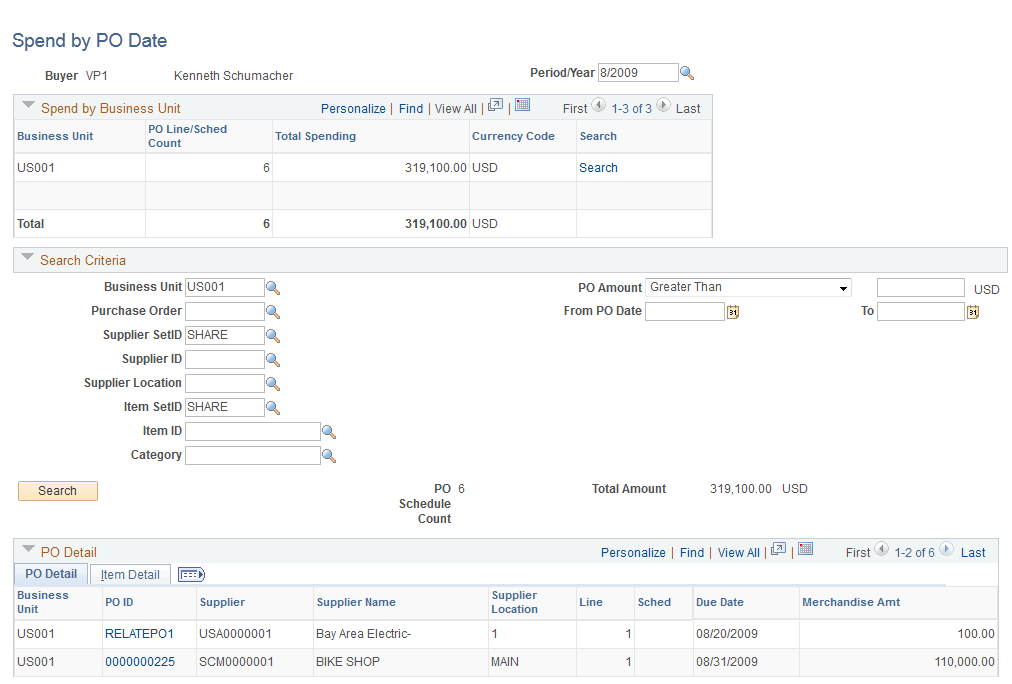Viewport: 1012px width, 684px height.
Task: Click the Search button
Action: click(x=57, y=491)
